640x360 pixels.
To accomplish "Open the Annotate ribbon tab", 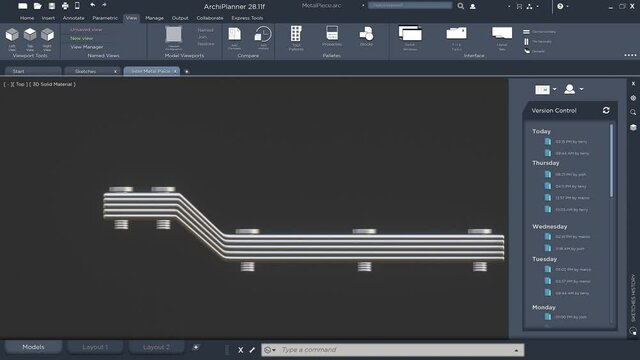I will [x=73, y=18].
